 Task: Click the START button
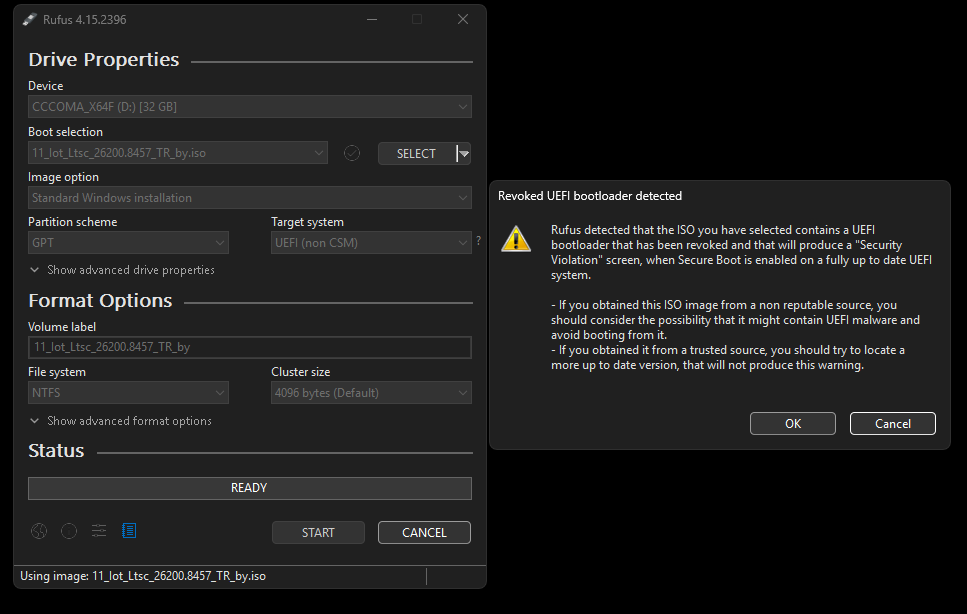318,533
